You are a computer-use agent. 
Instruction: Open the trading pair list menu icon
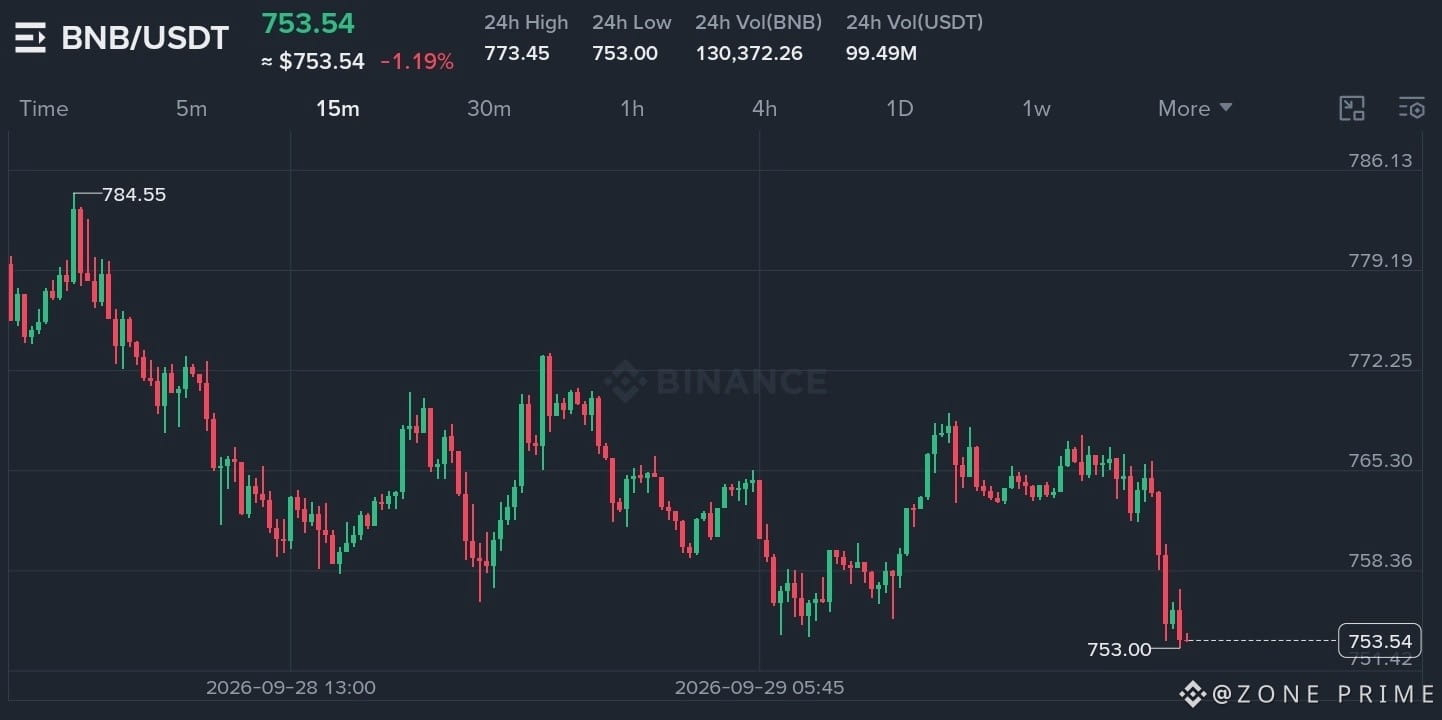coord(30,38)
